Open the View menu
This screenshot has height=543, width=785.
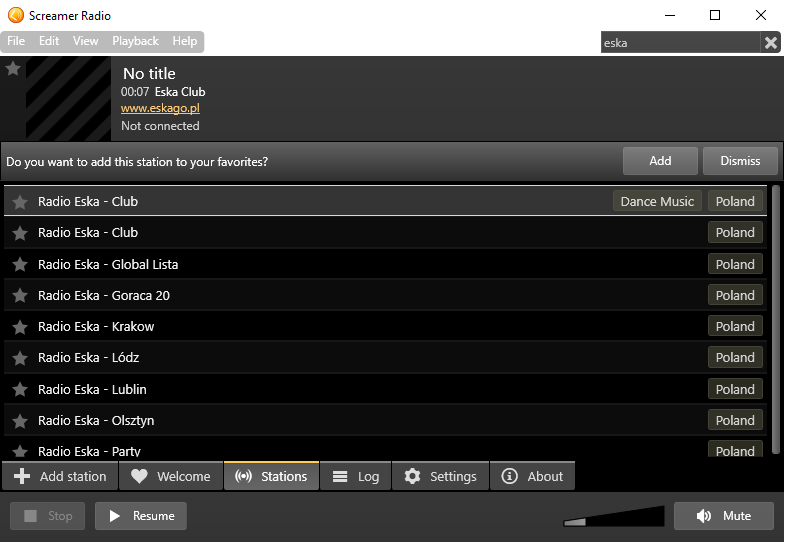pos(86,41)
